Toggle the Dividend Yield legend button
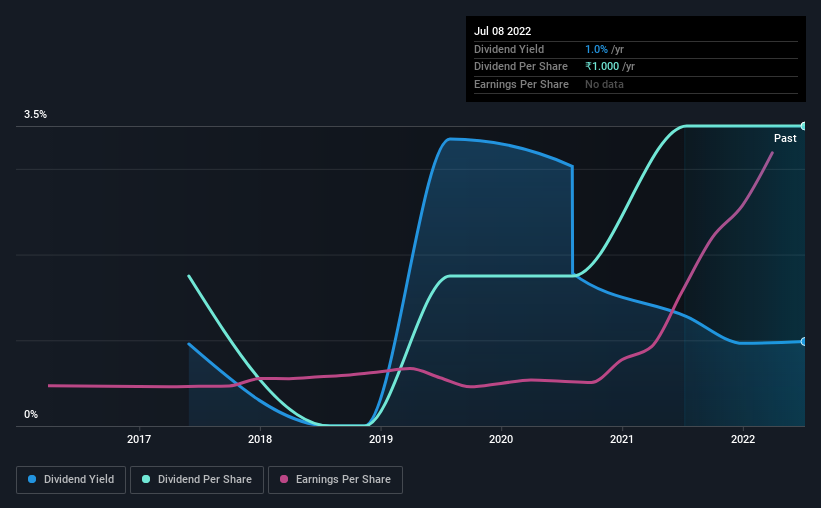 71,480
